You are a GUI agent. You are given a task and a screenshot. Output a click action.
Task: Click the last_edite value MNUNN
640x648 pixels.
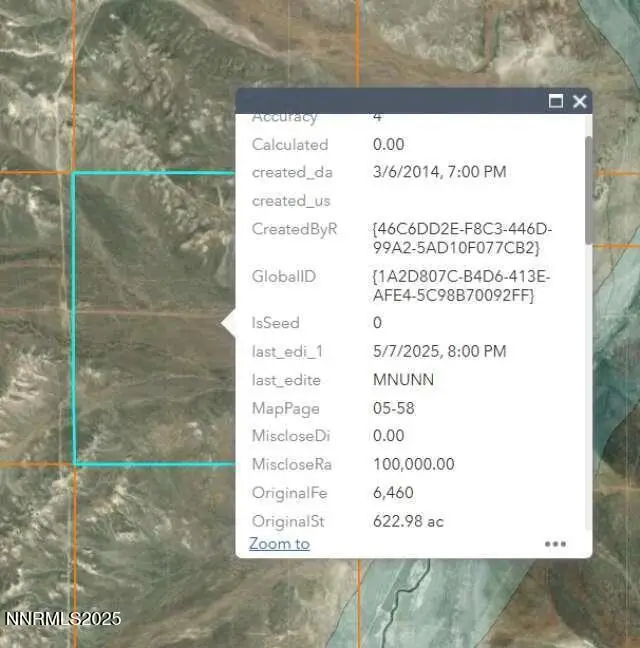403,380
